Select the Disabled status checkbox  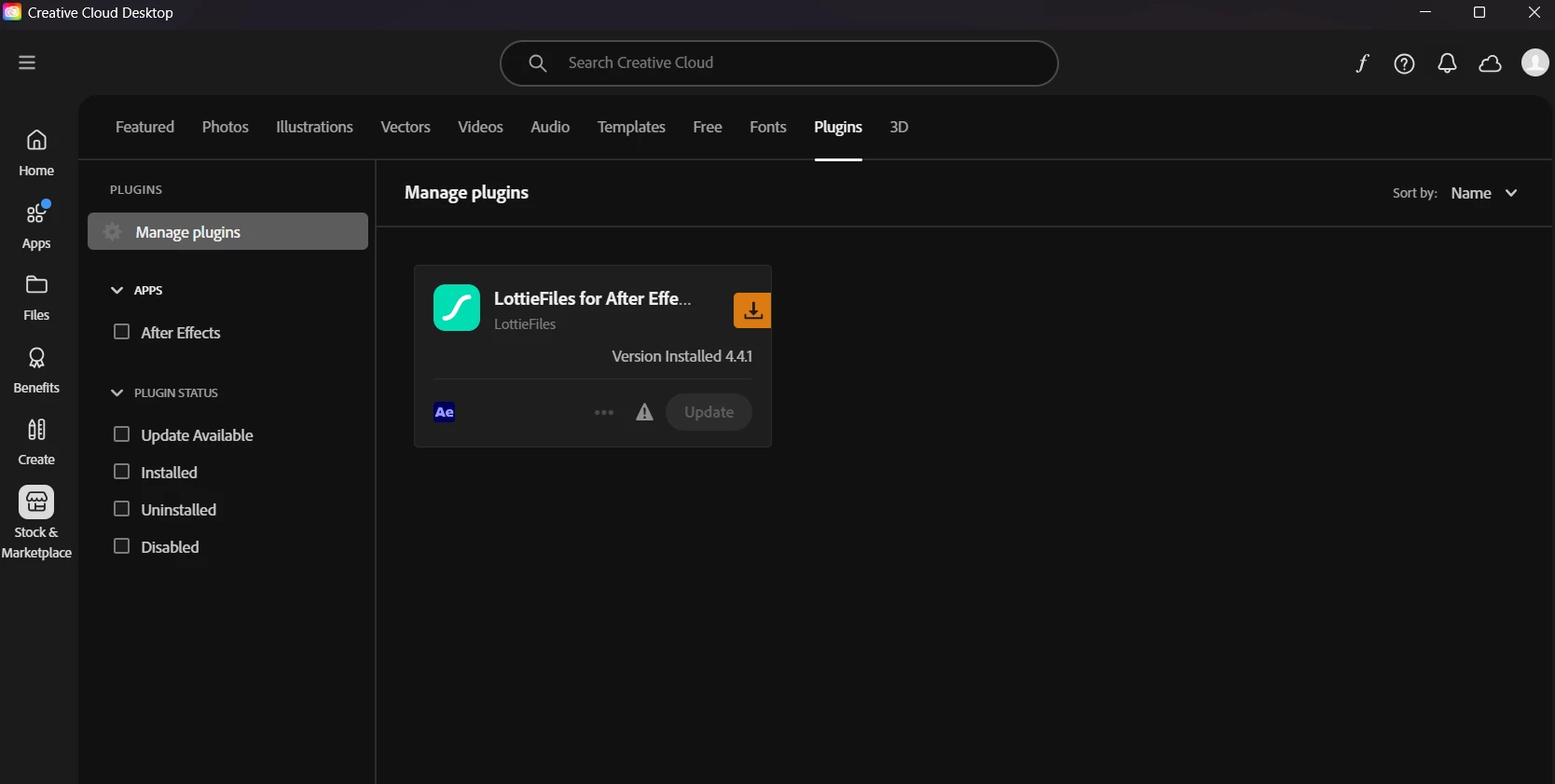[121, 546]
